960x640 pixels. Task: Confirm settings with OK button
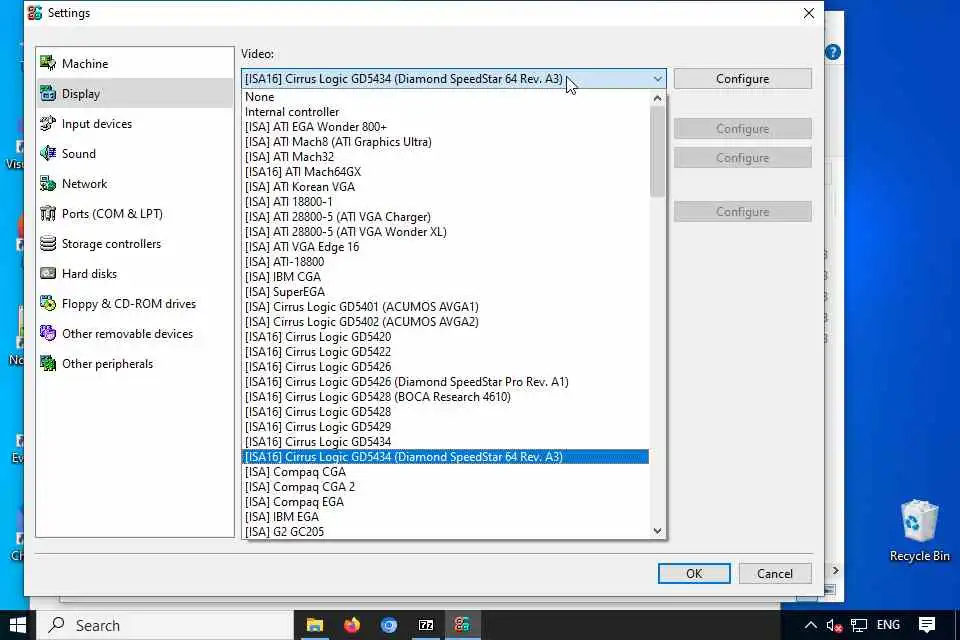[694, 573]
